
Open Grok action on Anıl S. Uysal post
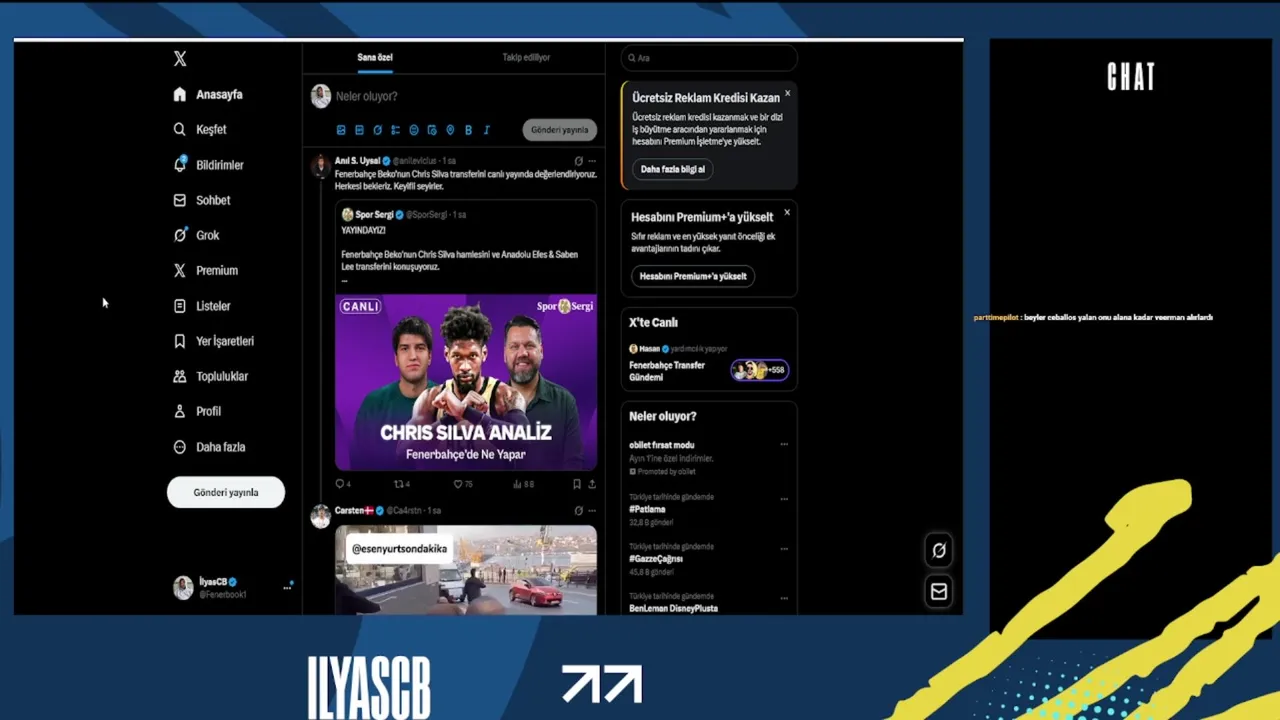(x=578, y=161)
